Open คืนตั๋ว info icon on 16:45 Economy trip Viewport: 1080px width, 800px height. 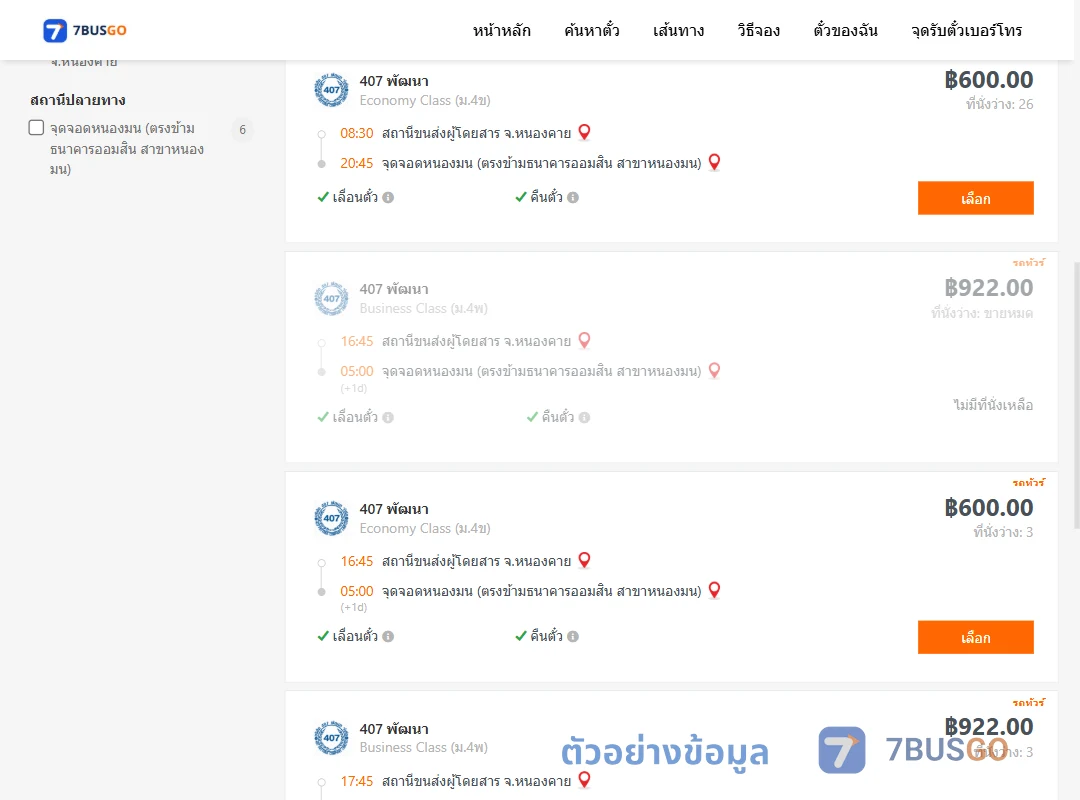pos(573,637)
